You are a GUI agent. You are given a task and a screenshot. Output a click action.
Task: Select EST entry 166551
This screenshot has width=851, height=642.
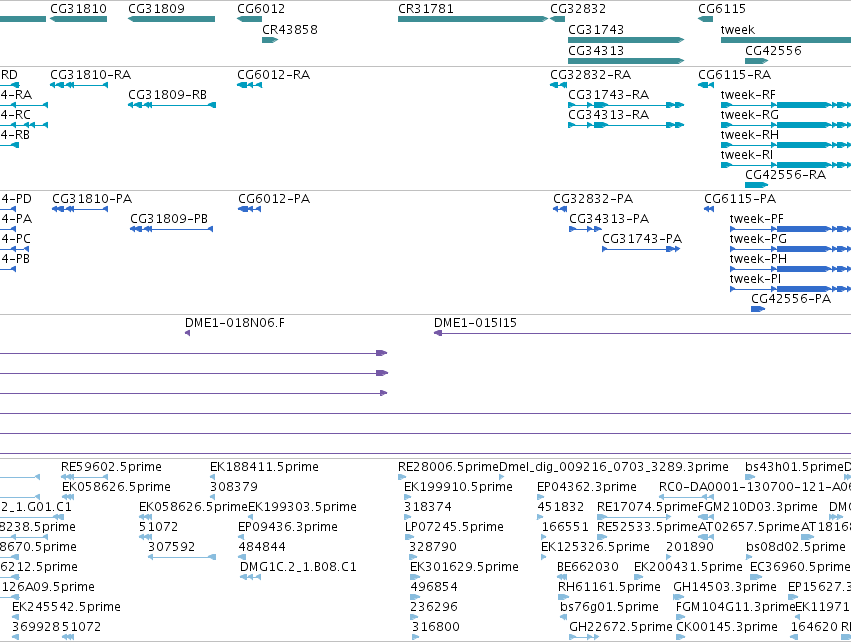(565, 527)
